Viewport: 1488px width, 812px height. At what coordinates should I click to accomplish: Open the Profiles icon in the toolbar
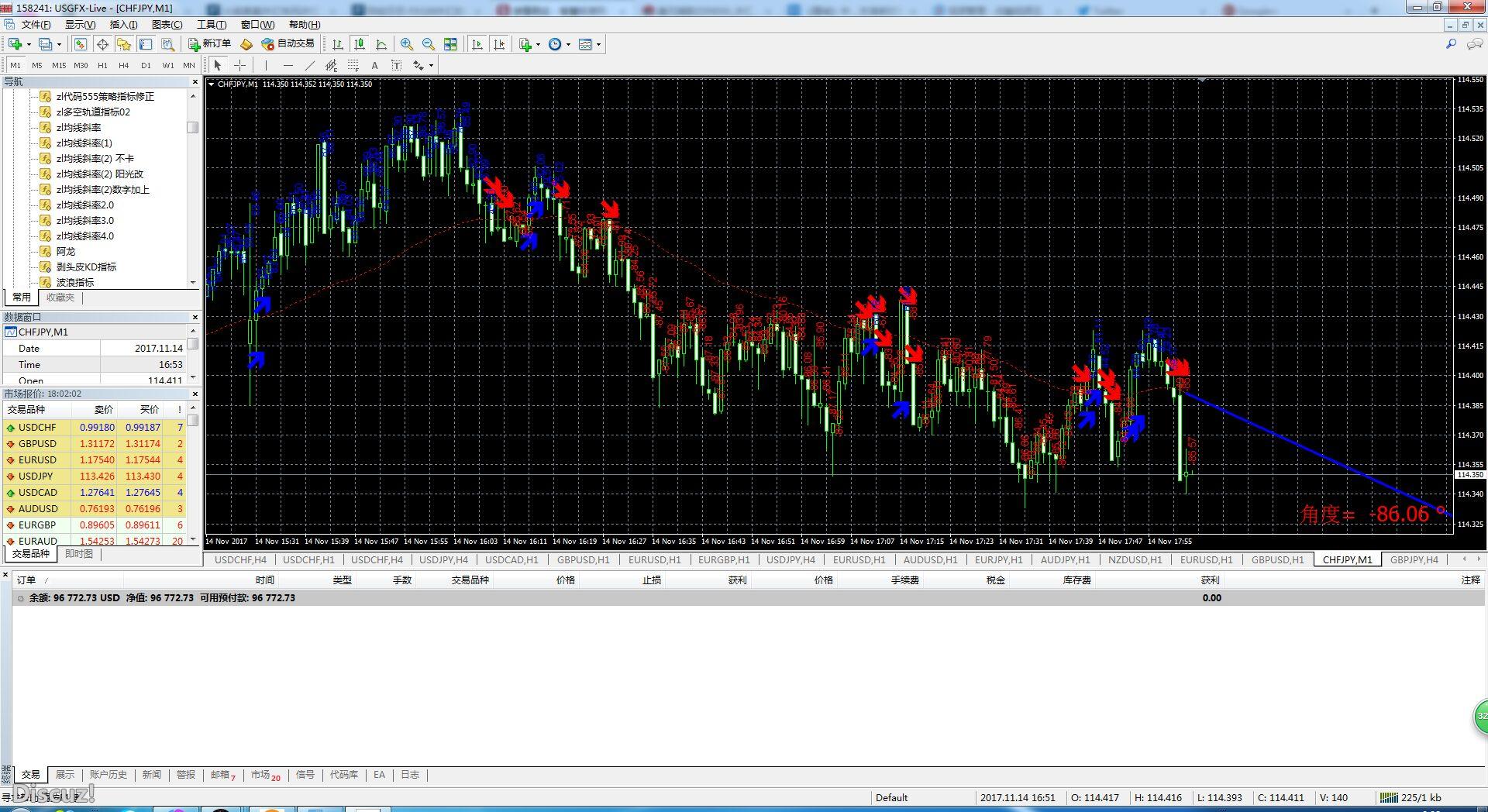pos(46,44)
